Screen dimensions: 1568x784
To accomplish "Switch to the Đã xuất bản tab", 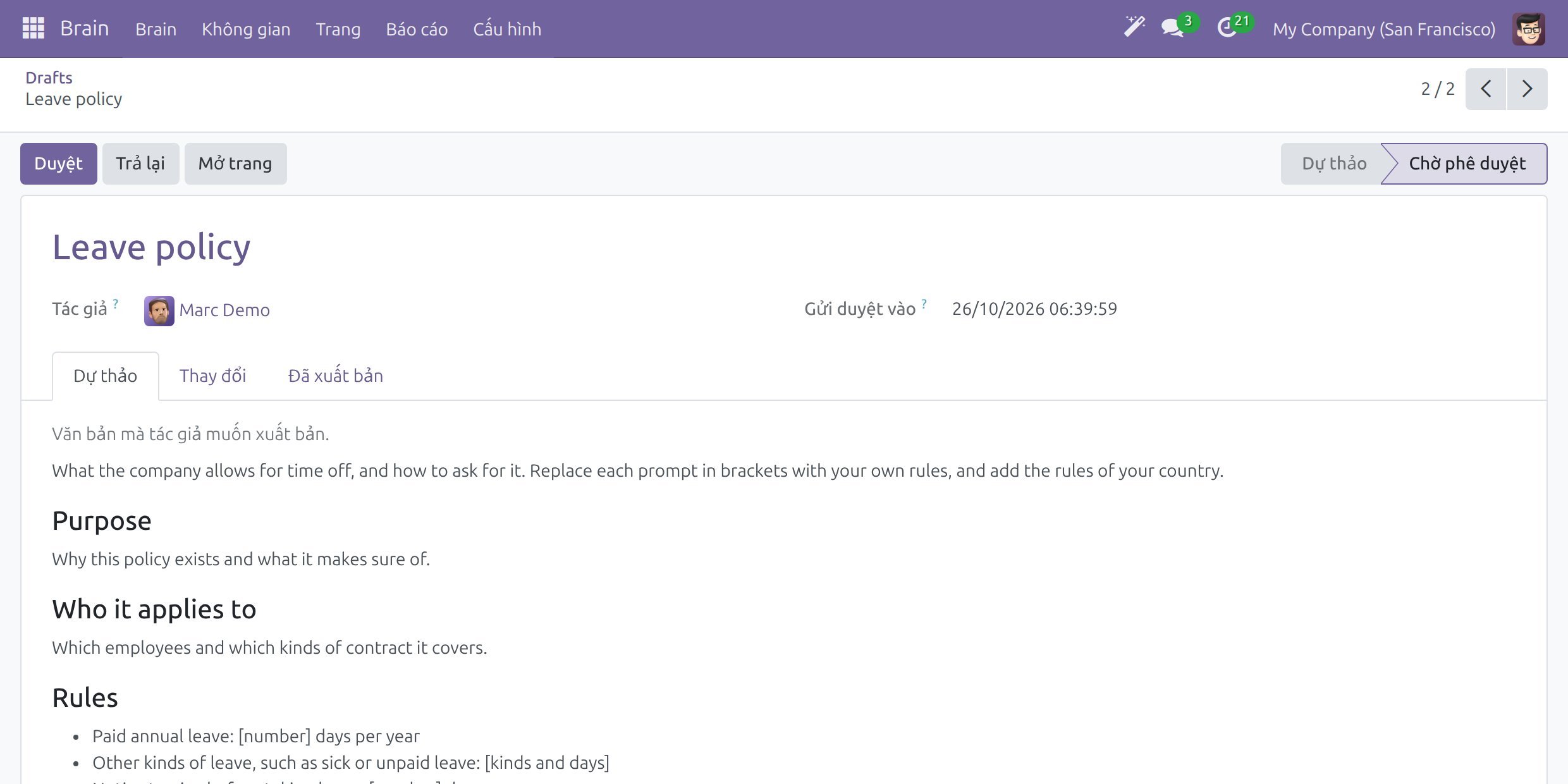I will [335, 376].
